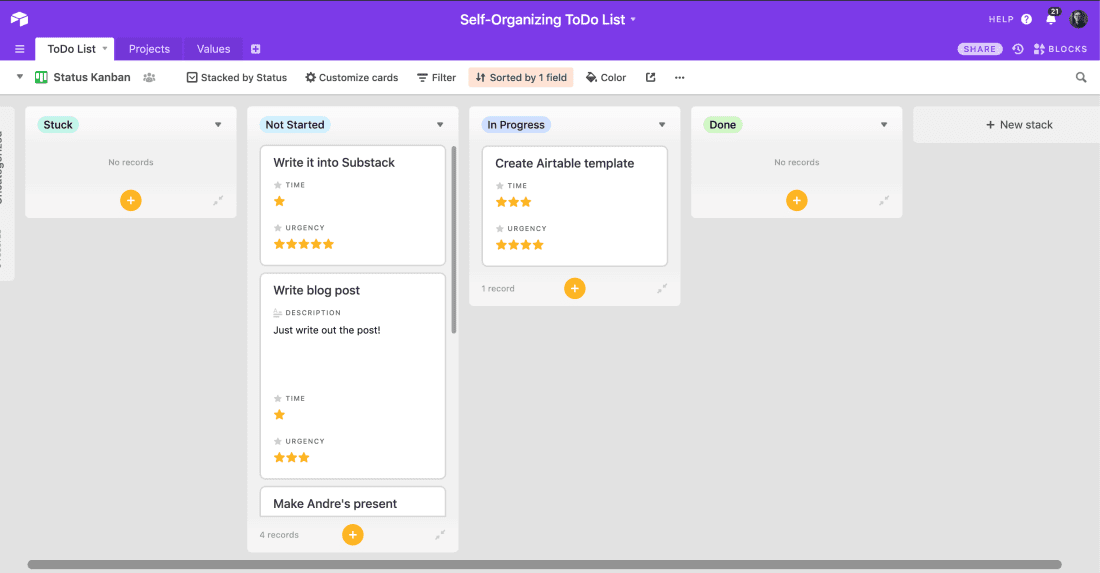Click the HELP link
The height and width of the screenshot is (573, 1100).
(1001, 20)
